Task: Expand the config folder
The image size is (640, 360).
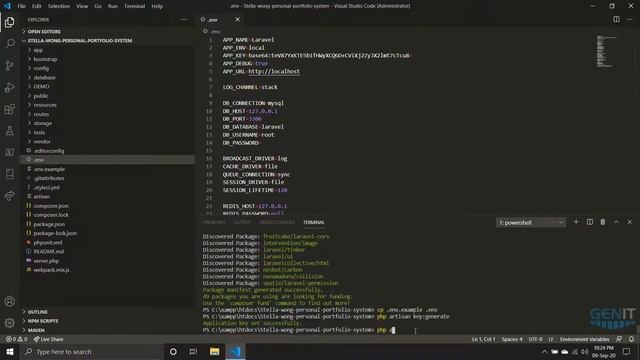Action: [41, 68]
